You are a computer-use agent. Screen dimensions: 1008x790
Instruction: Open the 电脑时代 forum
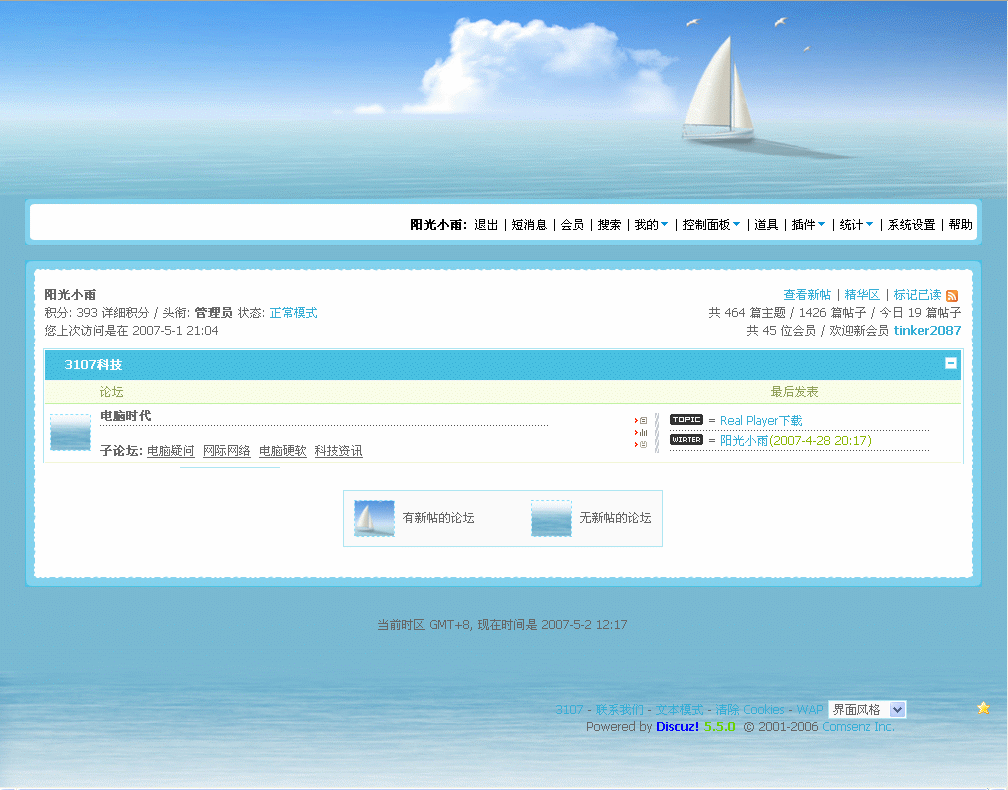coord(125,415)
